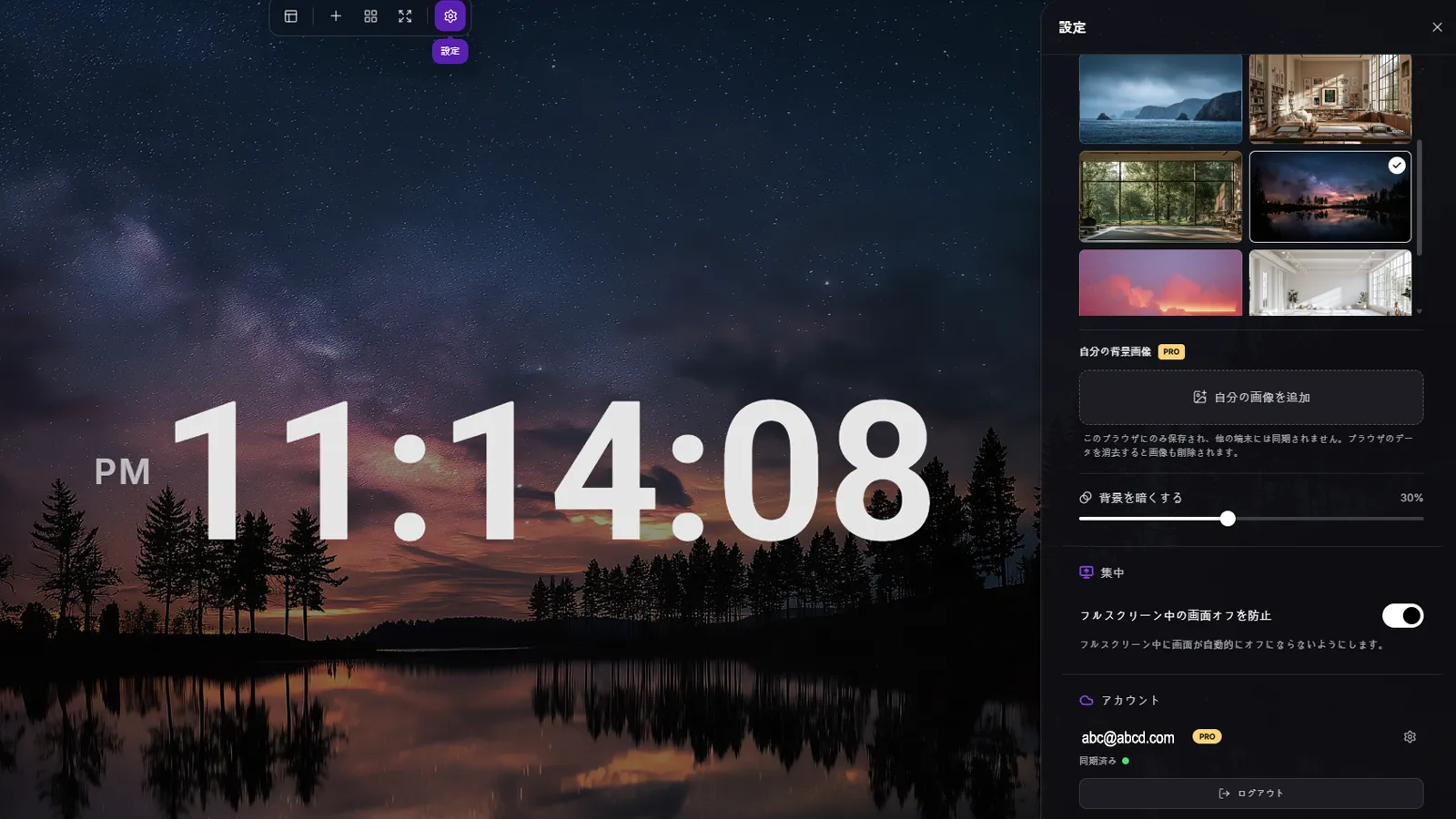Screen dimensions: 1456x819
Task: Open account settings gear beside abc@abcd.com
Action: (x=1410, y=737)
